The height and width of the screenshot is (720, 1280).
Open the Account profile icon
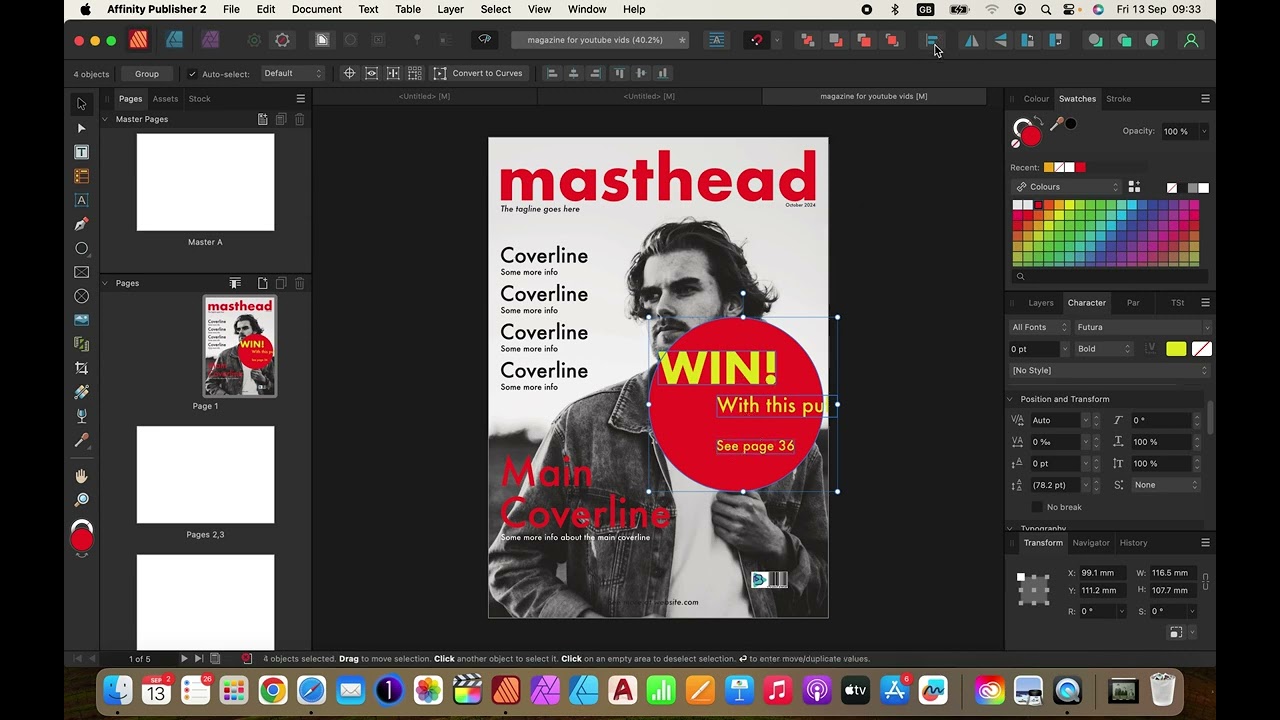1191,40
